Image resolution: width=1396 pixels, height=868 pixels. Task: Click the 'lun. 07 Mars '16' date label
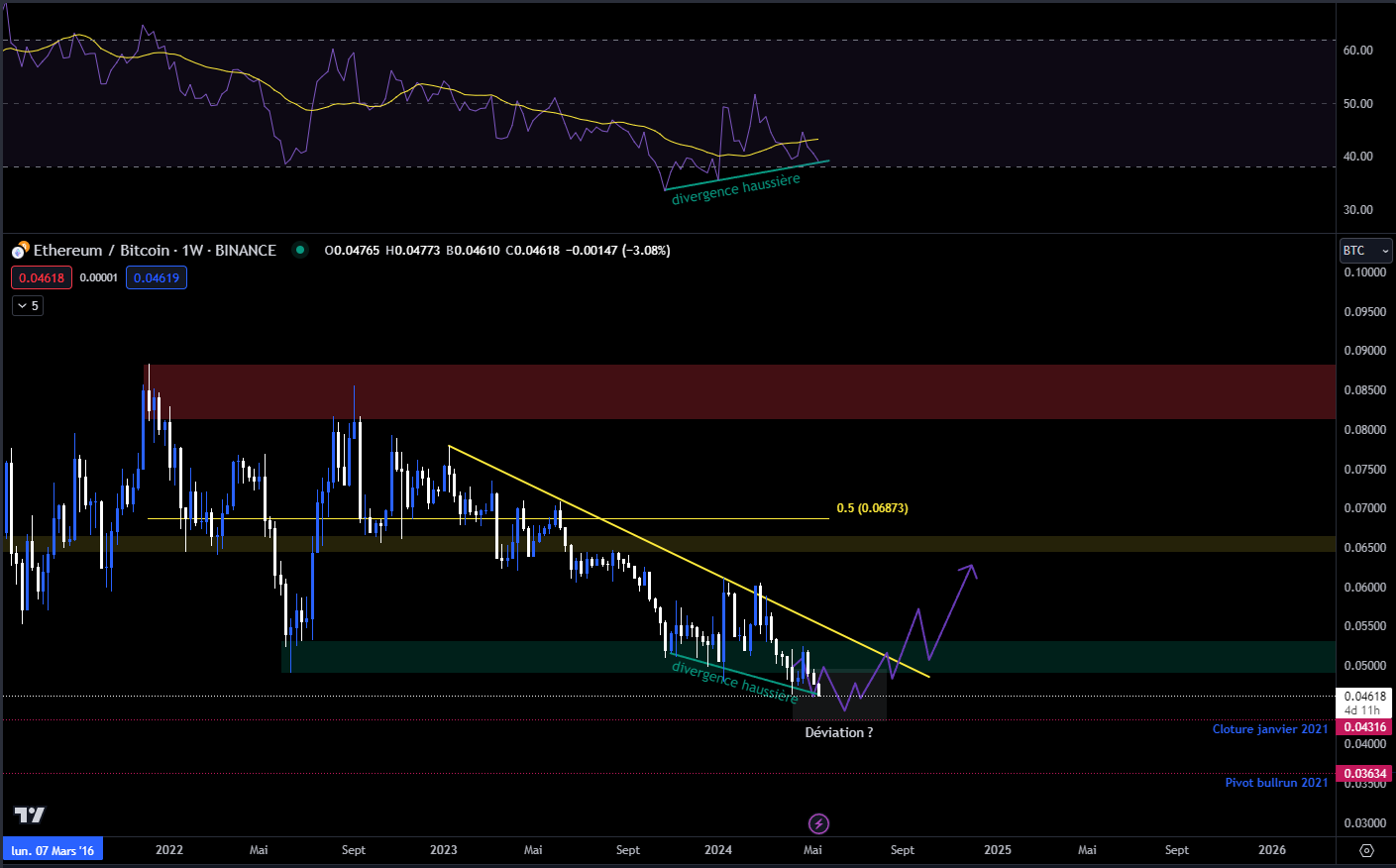(53, 850)
